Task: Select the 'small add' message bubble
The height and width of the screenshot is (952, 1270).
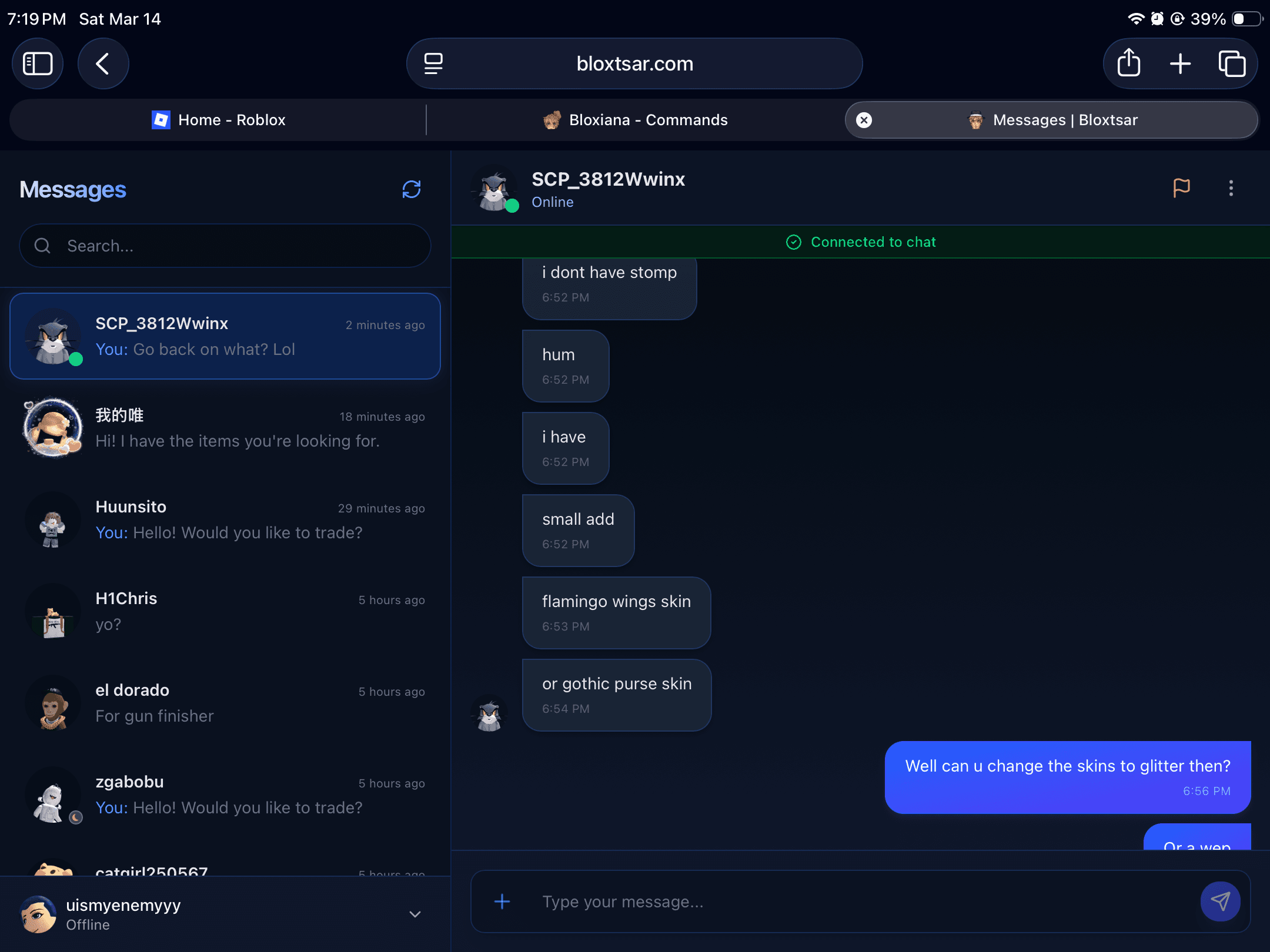Action: (578, 531)
